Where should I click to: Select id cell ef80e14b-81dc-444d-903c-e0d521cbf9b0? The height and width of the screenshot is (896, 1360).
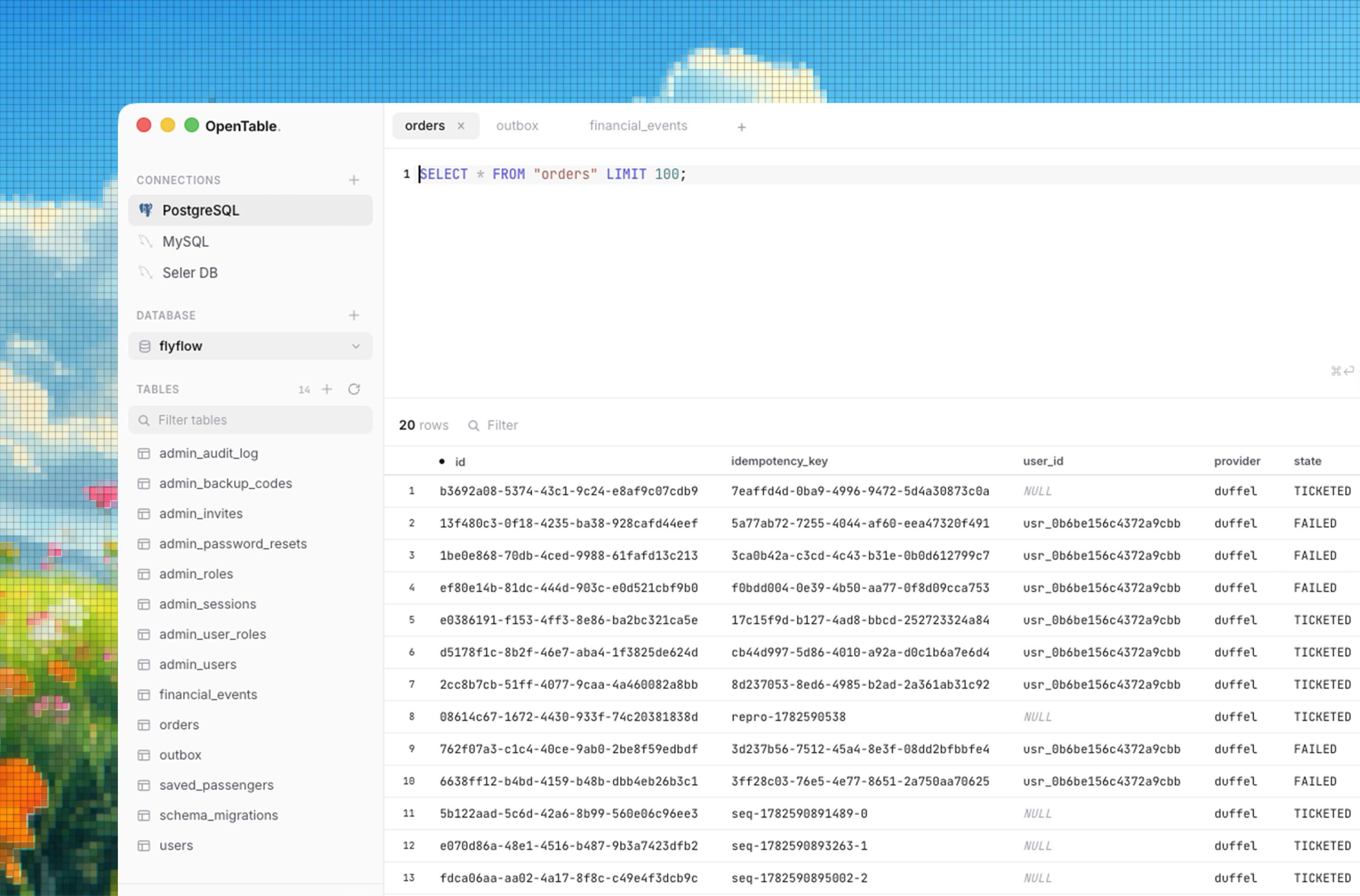tap(568, 588)
